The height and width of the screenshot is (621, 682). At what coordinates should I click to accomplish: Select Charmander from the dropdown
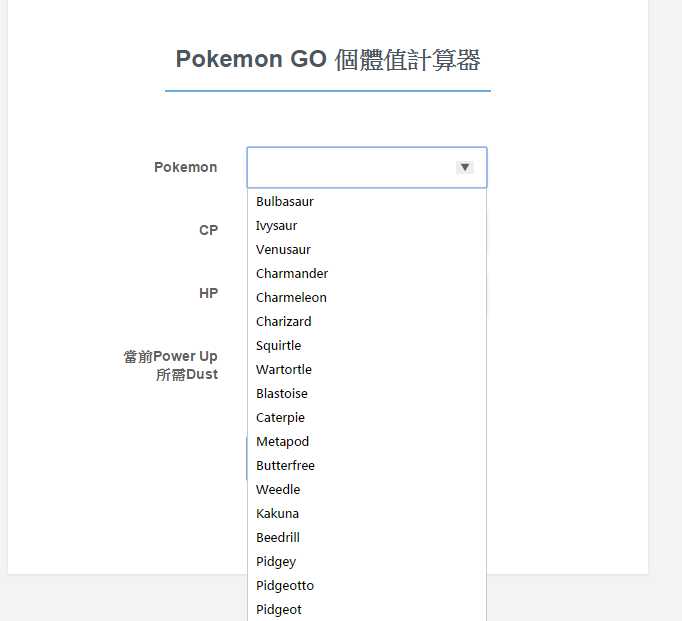(292, 274)
